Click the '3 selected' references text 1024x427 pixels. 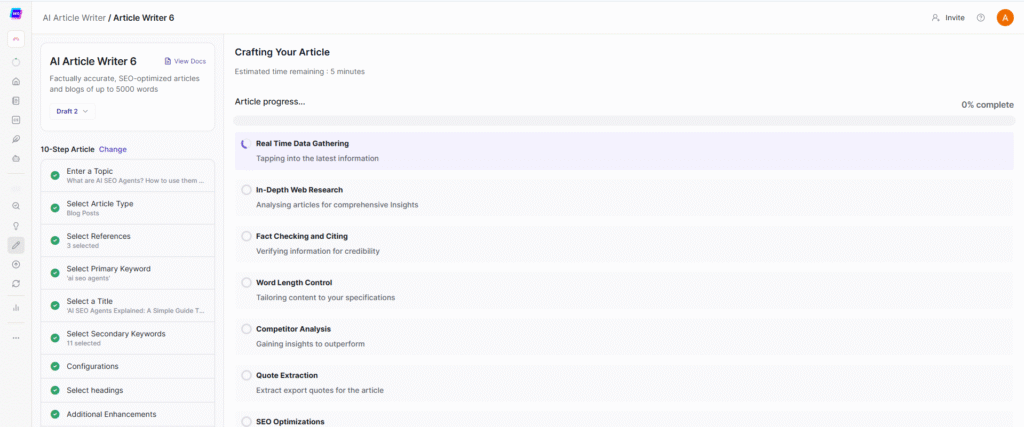(82, 246)
